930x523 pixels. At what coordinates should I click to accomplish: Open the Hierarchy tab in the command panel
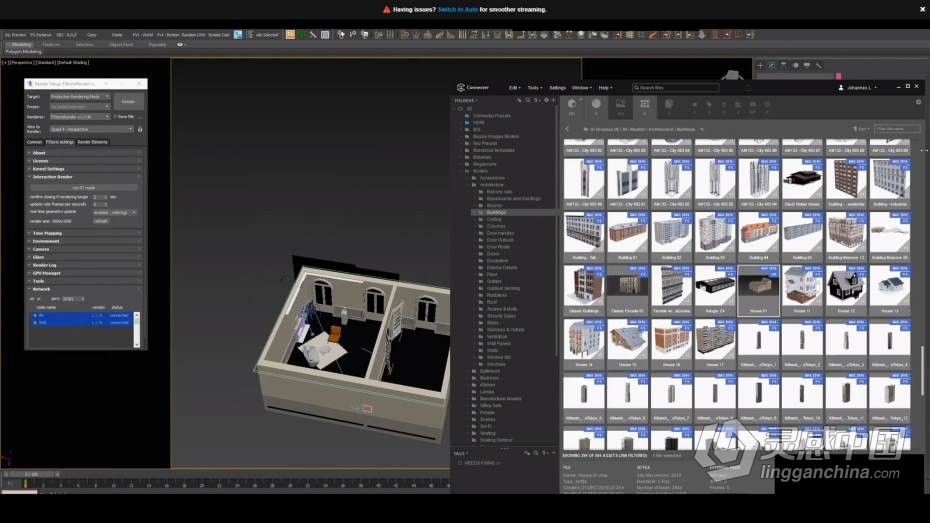pos(784,65)
